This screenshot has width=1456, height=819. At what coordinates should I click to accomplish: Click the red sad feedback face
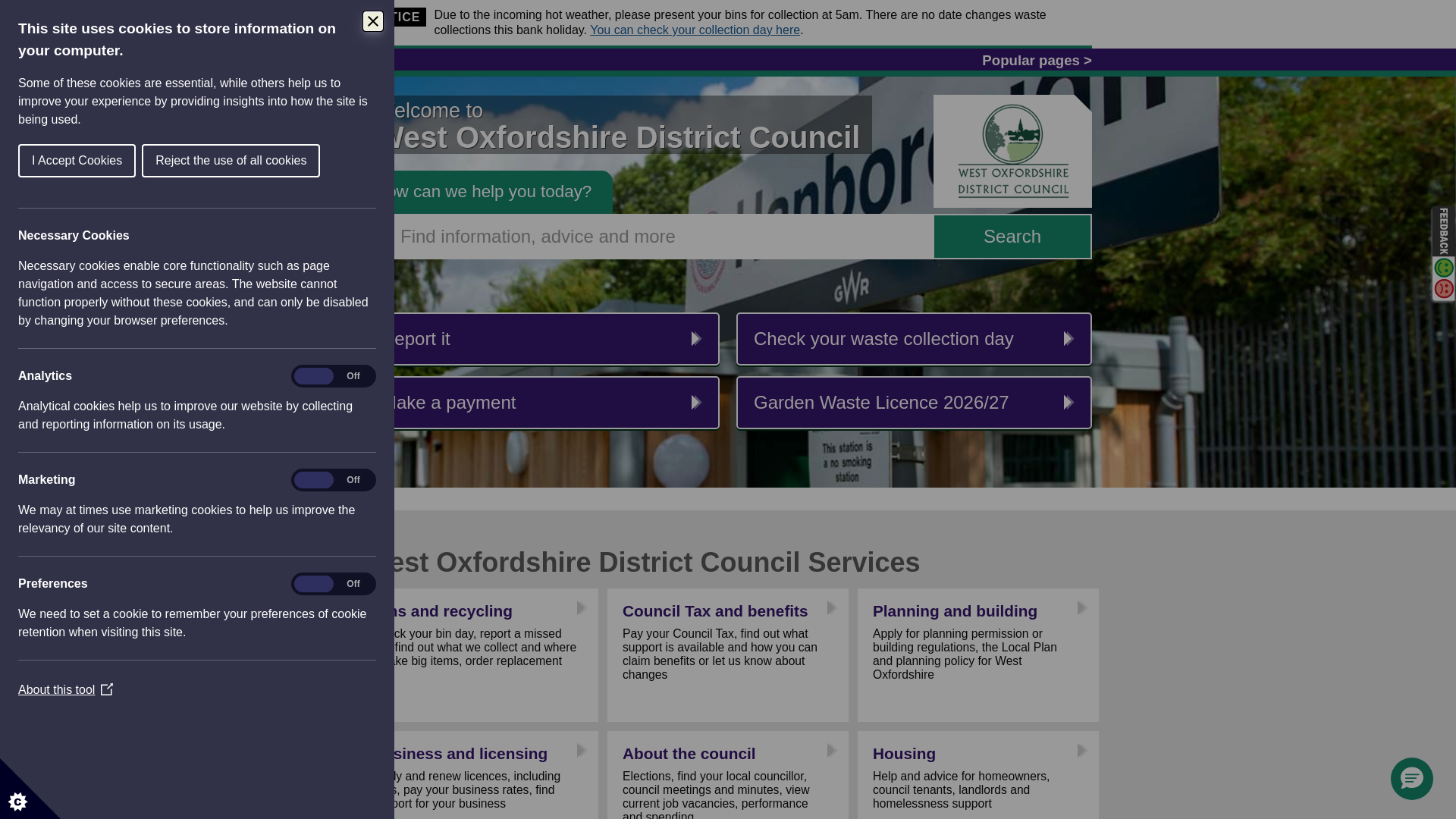tap(1443, 289)
